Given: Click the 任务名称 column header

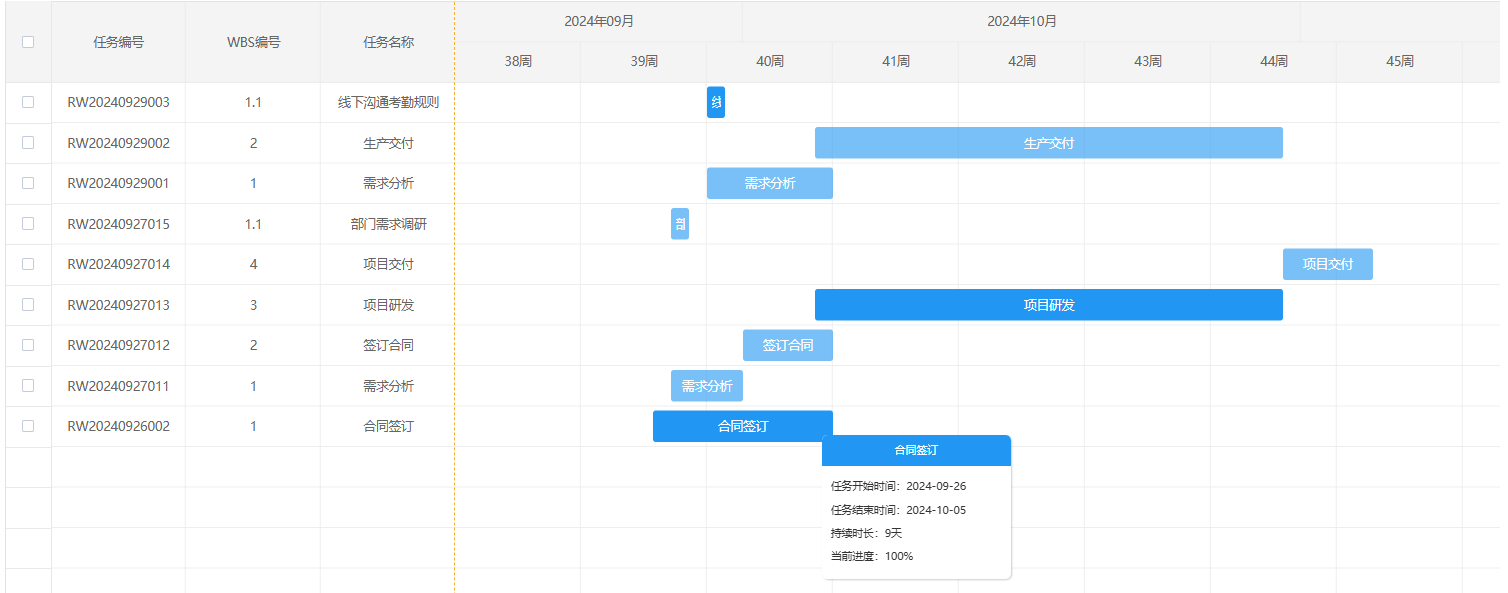Looking at the screenshot, I should 388,42.
